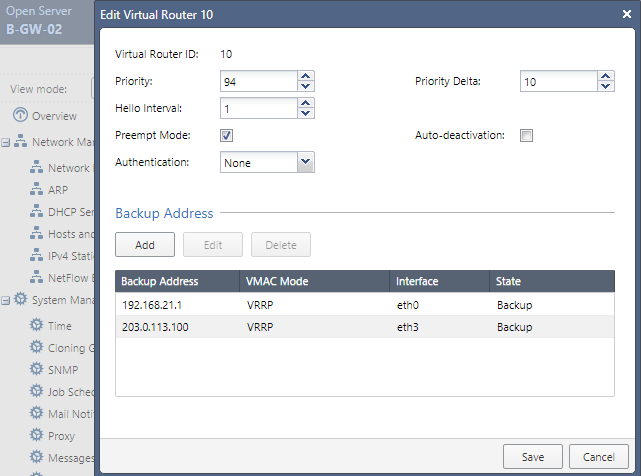Click the Time gear icon

37,325
